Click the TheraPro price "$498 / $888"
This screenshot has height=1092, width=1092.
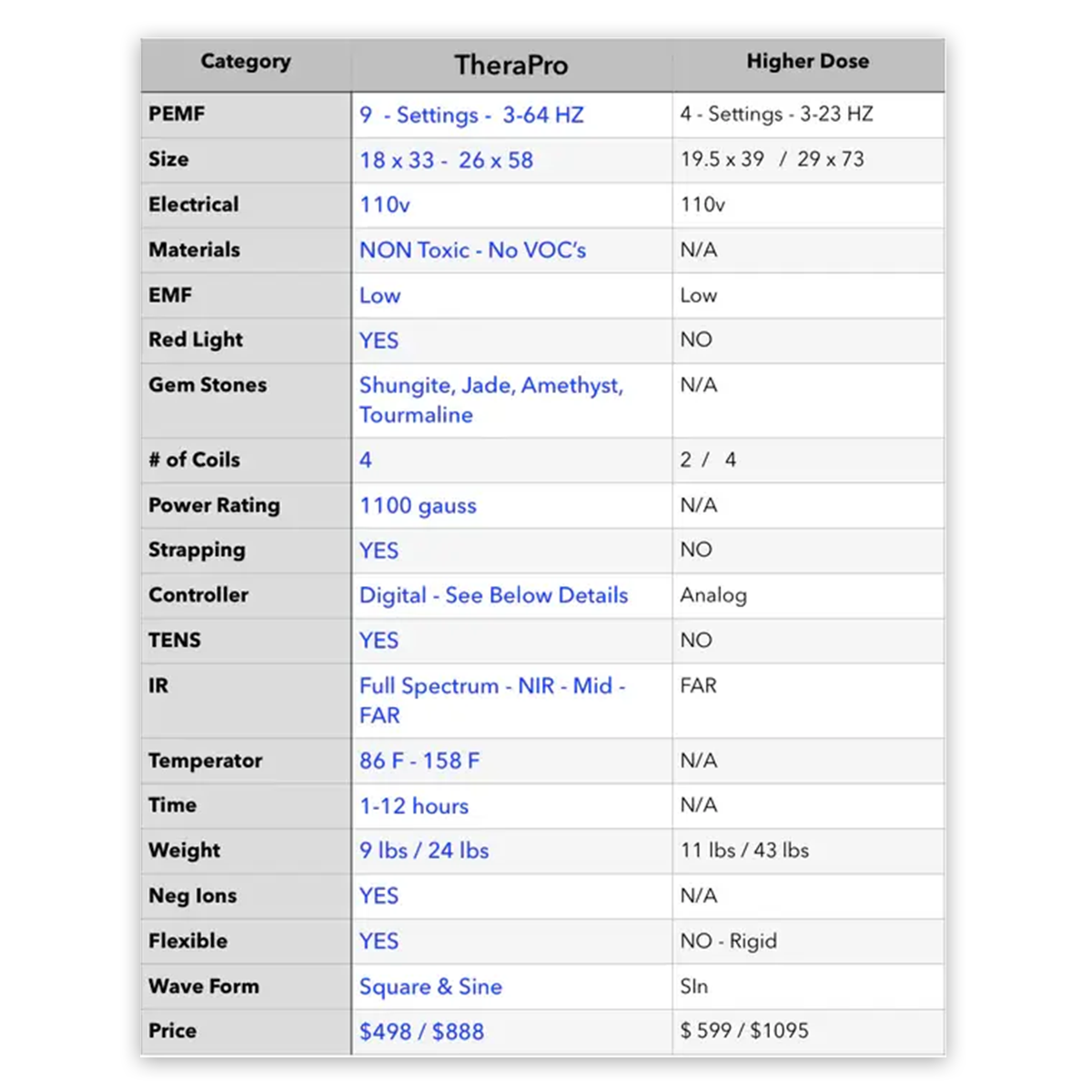point(421,1031)
